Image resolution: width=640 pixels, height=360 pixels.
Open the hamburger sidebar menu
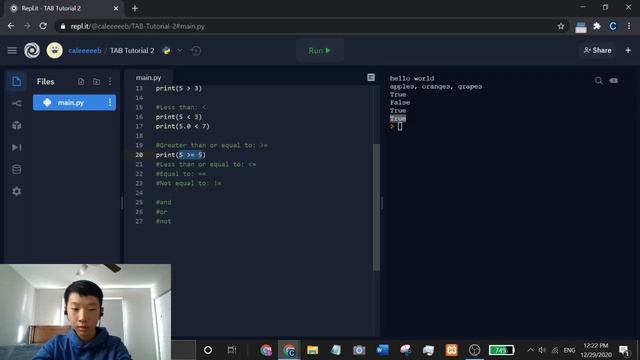pyautogui.click(x=12, y=51)
